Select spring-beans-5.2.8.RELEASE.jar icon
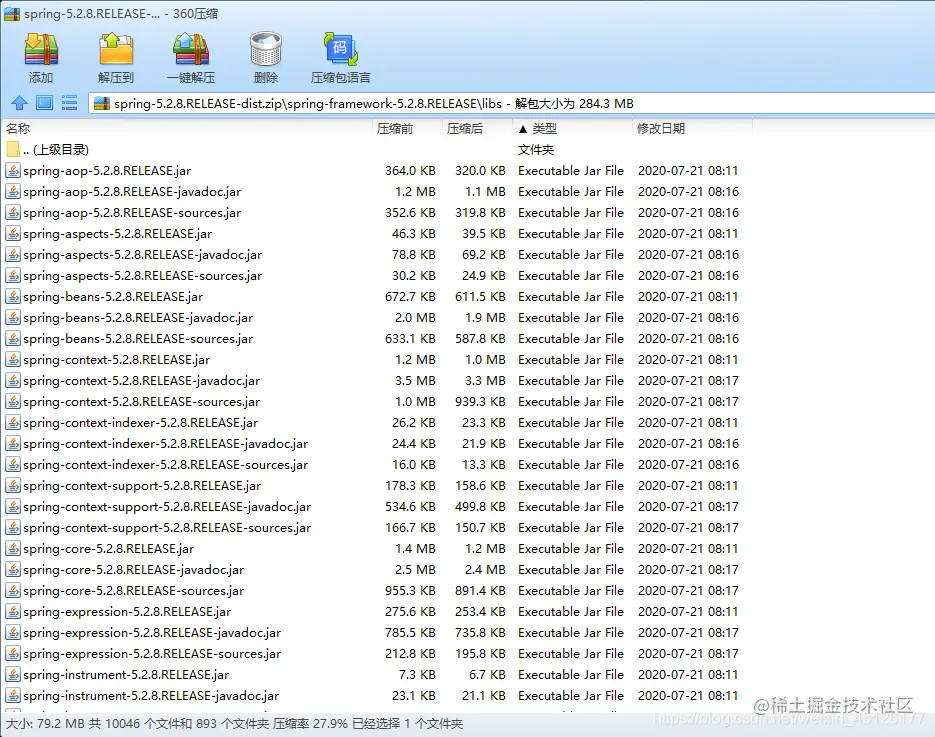 pyautogui.click(x=13, y=296)
